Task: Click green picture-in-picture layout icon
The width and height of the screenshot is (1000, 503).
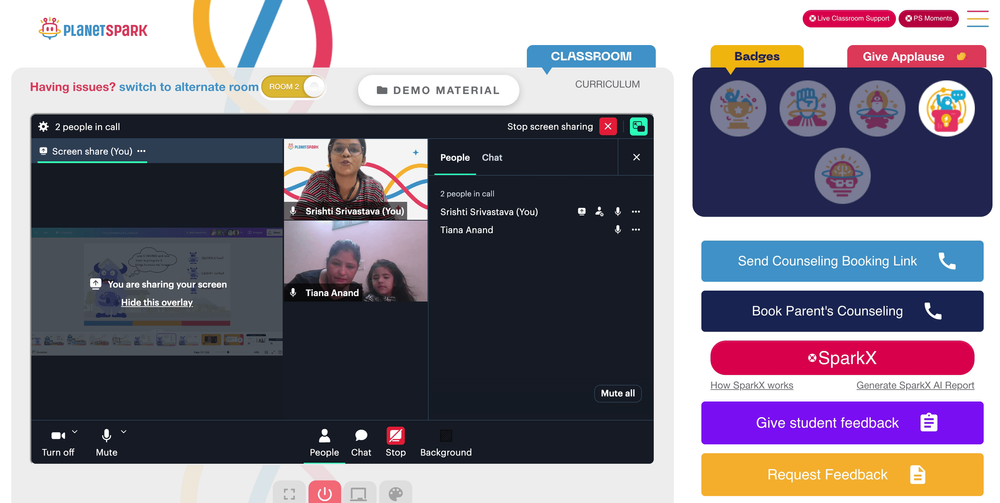Action: 638,126
